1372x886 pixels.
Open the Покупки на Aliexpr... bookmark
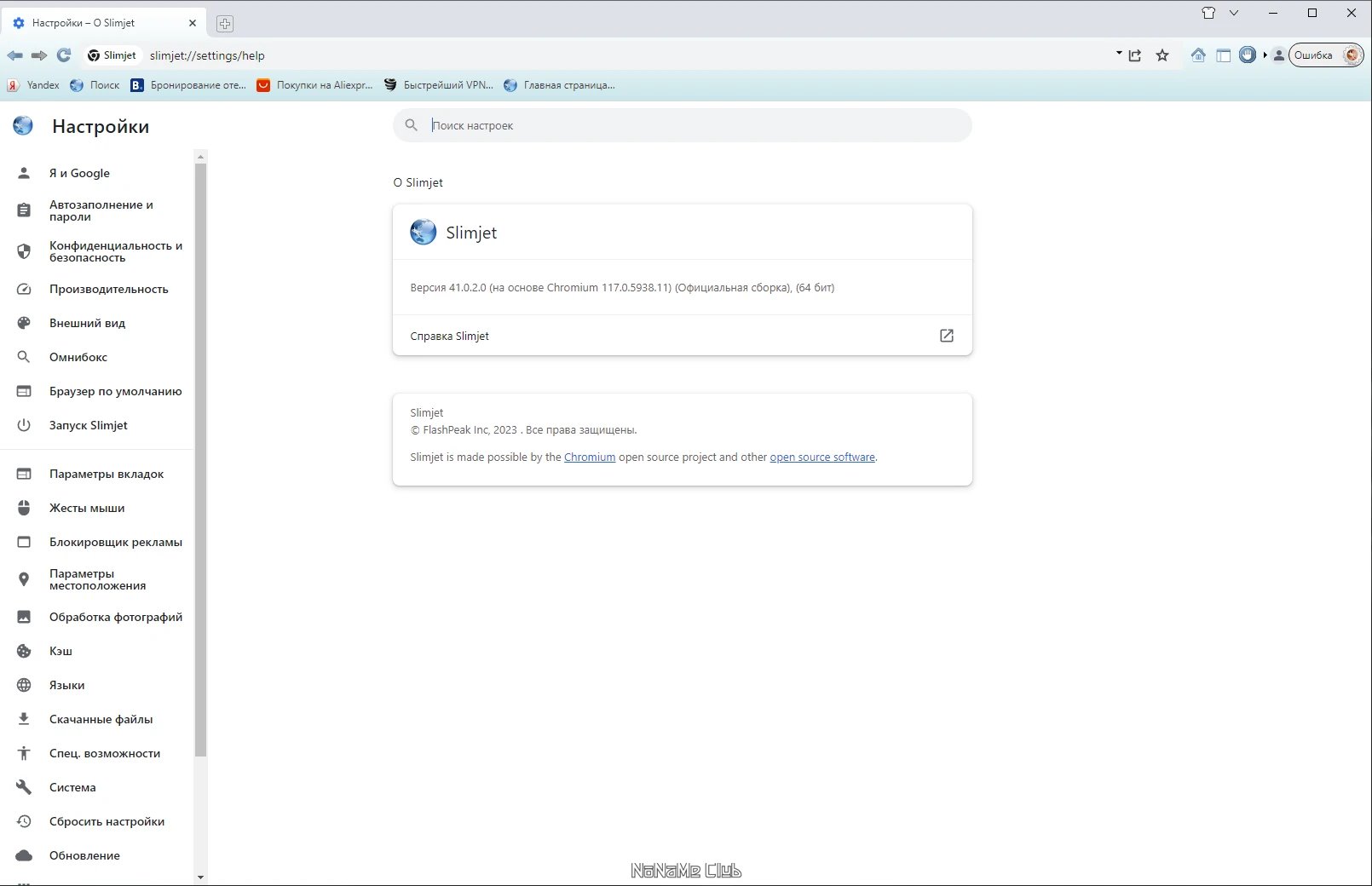point(315,85)
